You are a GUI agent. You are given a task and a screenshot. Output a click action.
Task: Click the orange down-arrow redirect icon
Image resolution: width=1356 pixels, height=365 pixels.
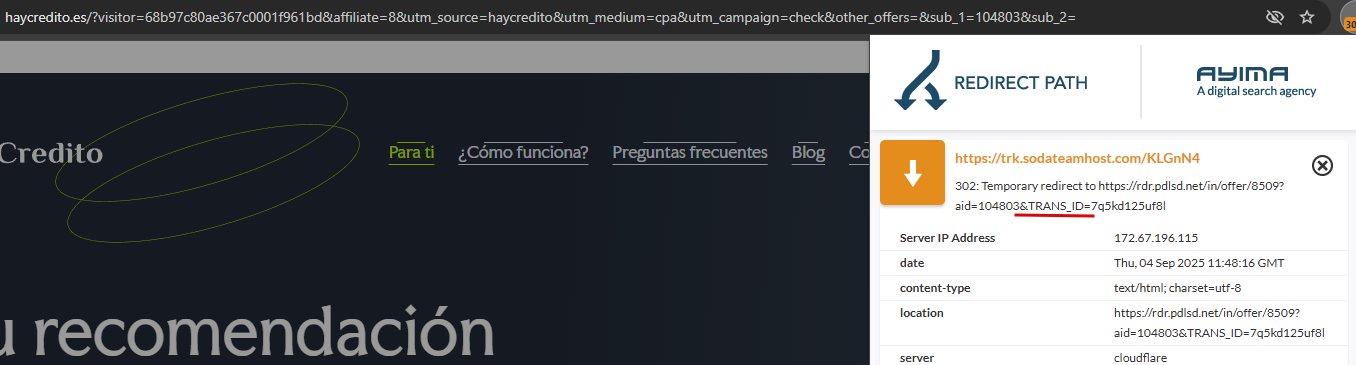click(x=912, y=172)
